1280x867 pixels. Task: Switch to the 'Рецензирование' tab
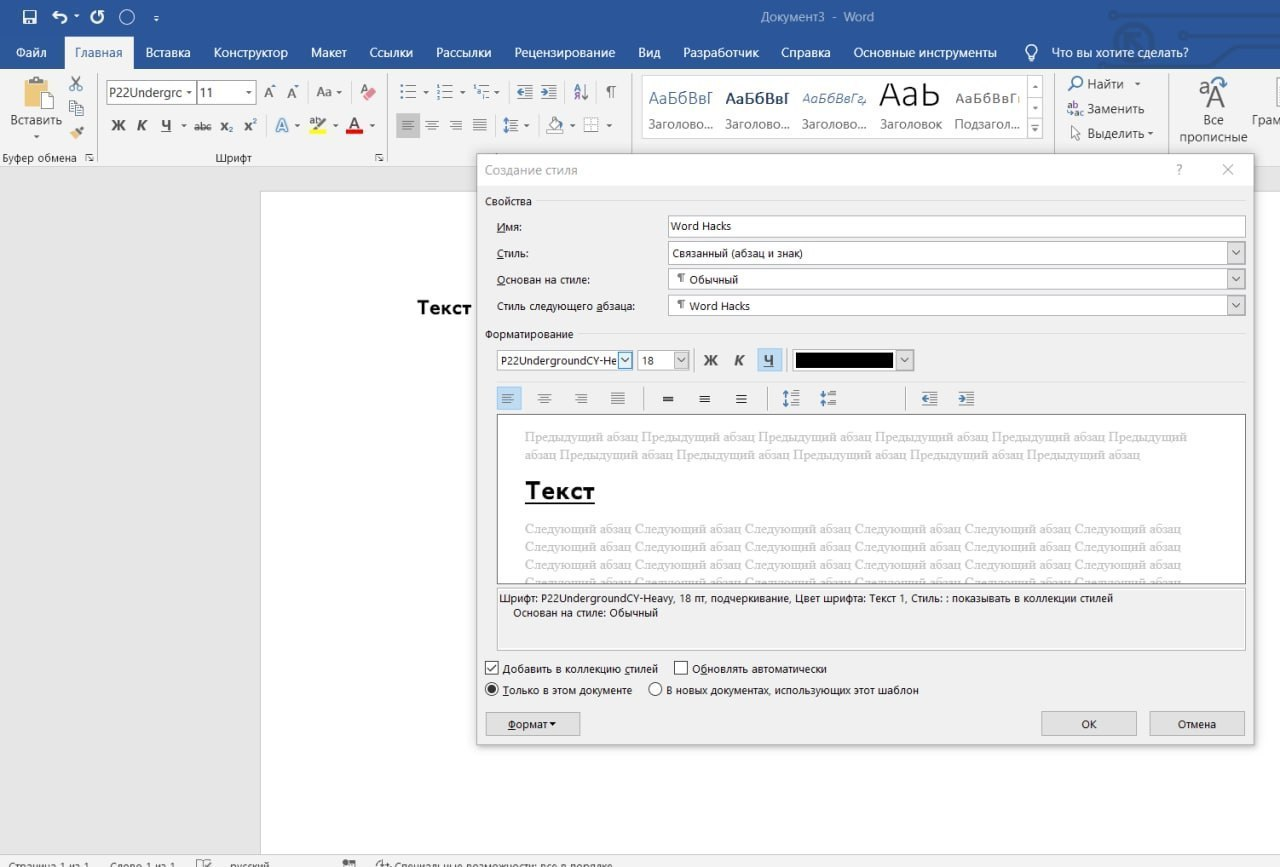564,53
